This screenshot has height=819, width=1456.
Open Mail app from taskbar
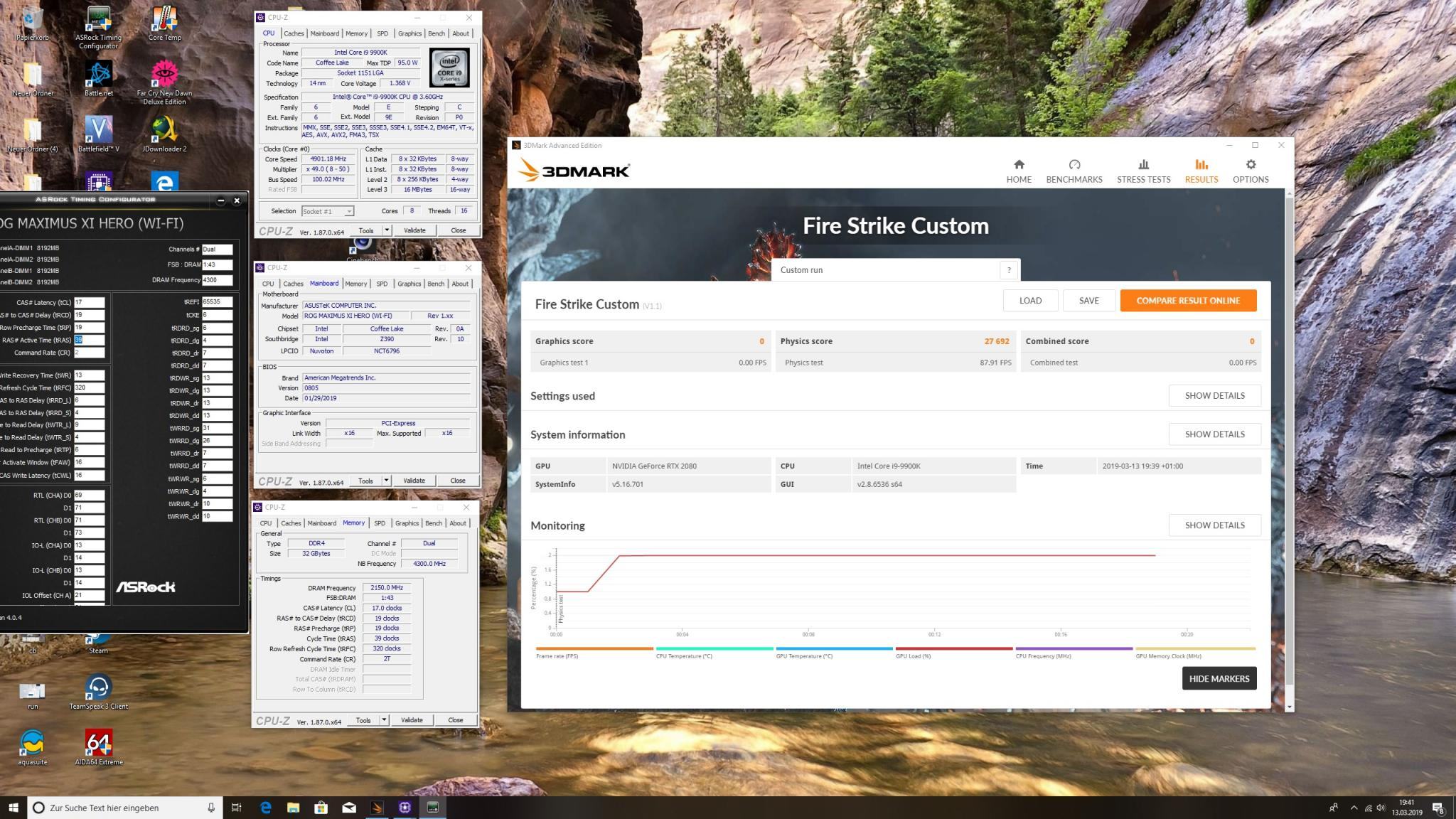click(349, 808)
